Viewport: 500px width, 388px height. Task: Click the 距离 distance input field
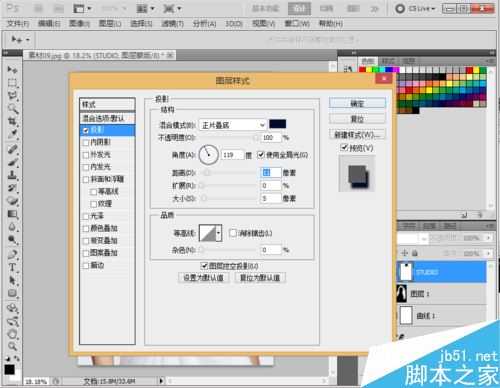click(x=271, y=172)
